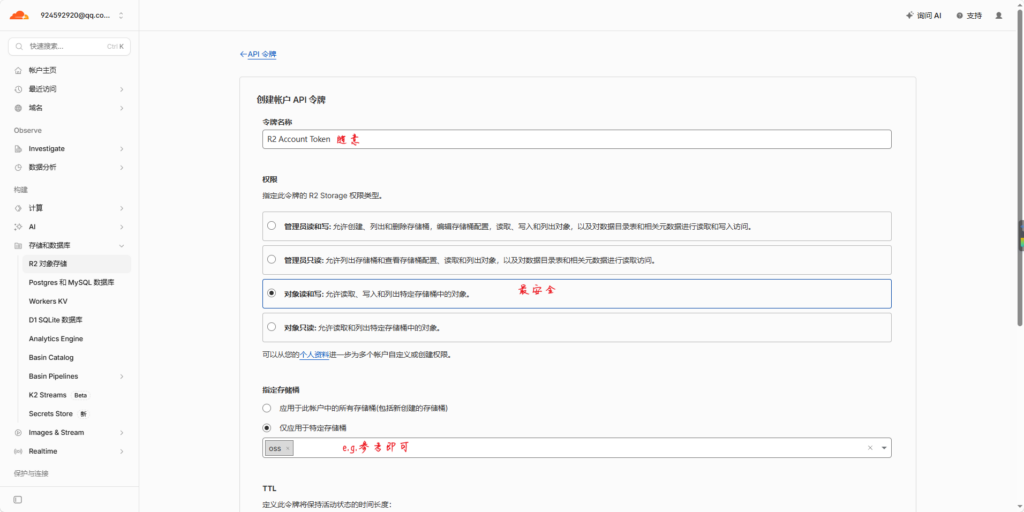Clear all selected buckets with the X
Screen dimensions: 1024x512
pyautogui.click(x=870, y=448)
